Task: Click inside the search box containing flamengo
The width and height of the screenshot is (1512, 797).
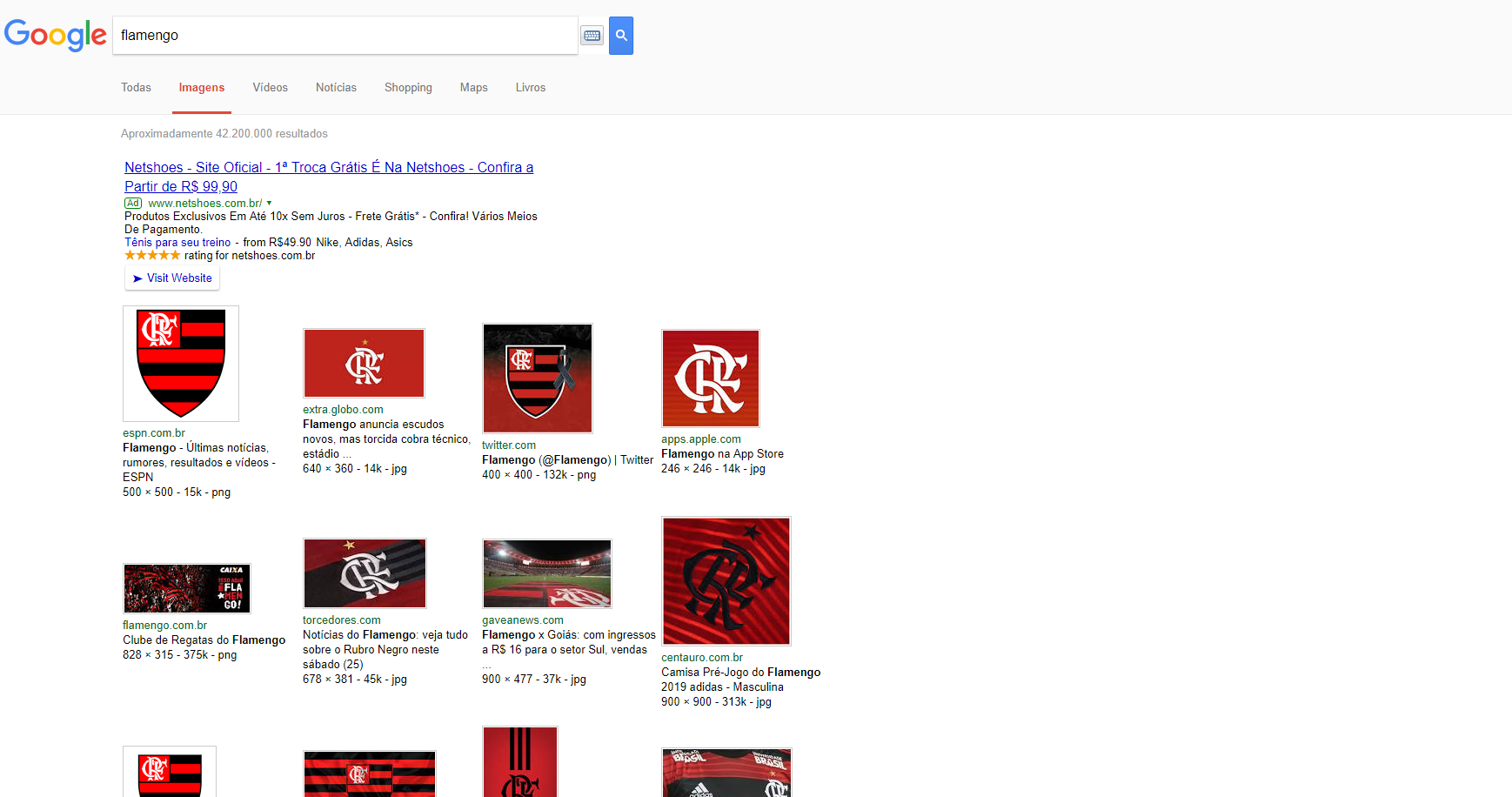Action: 345,36
